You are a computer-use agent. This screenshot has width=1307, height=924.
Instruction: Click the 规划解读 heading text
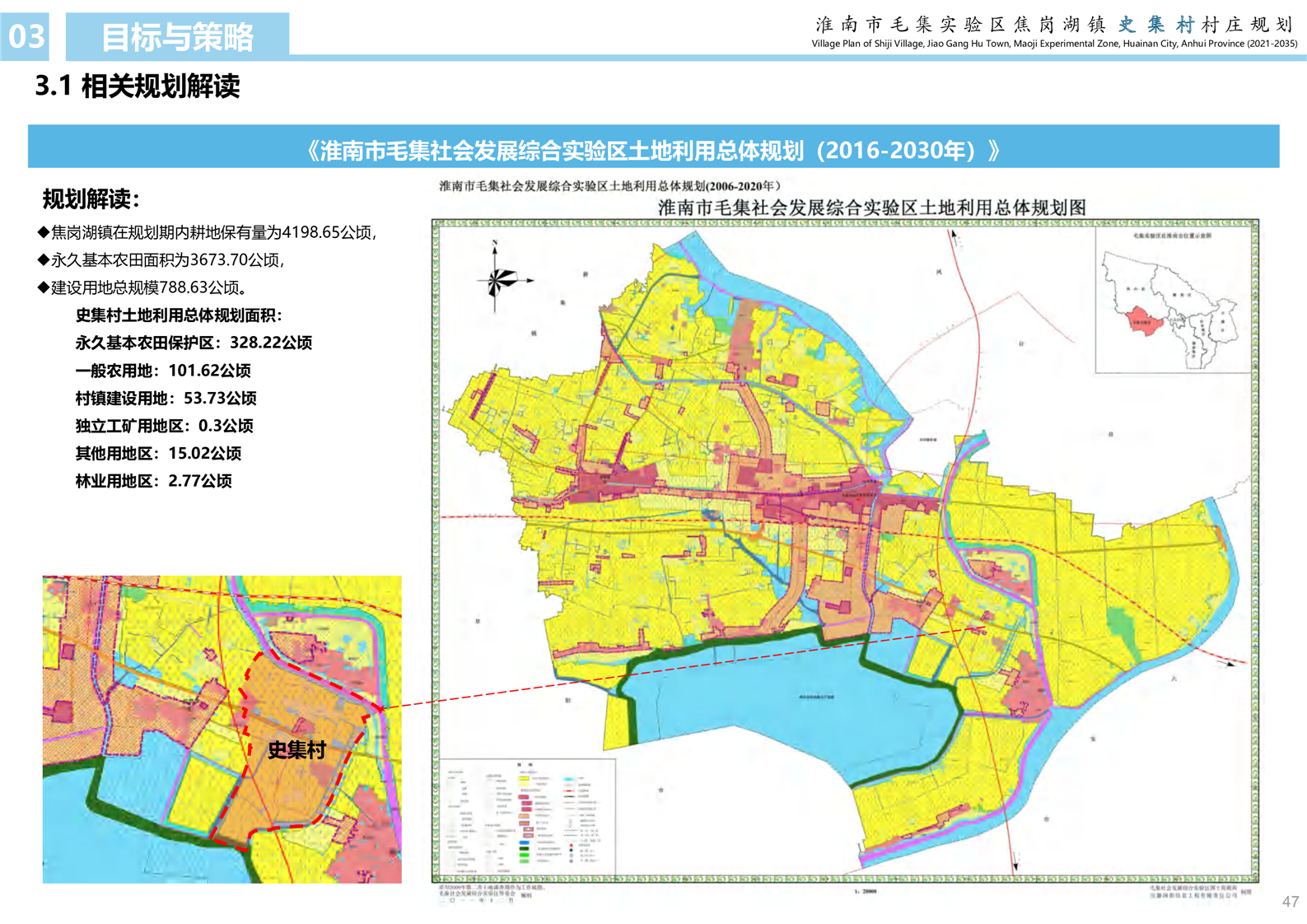pos(91,198)
